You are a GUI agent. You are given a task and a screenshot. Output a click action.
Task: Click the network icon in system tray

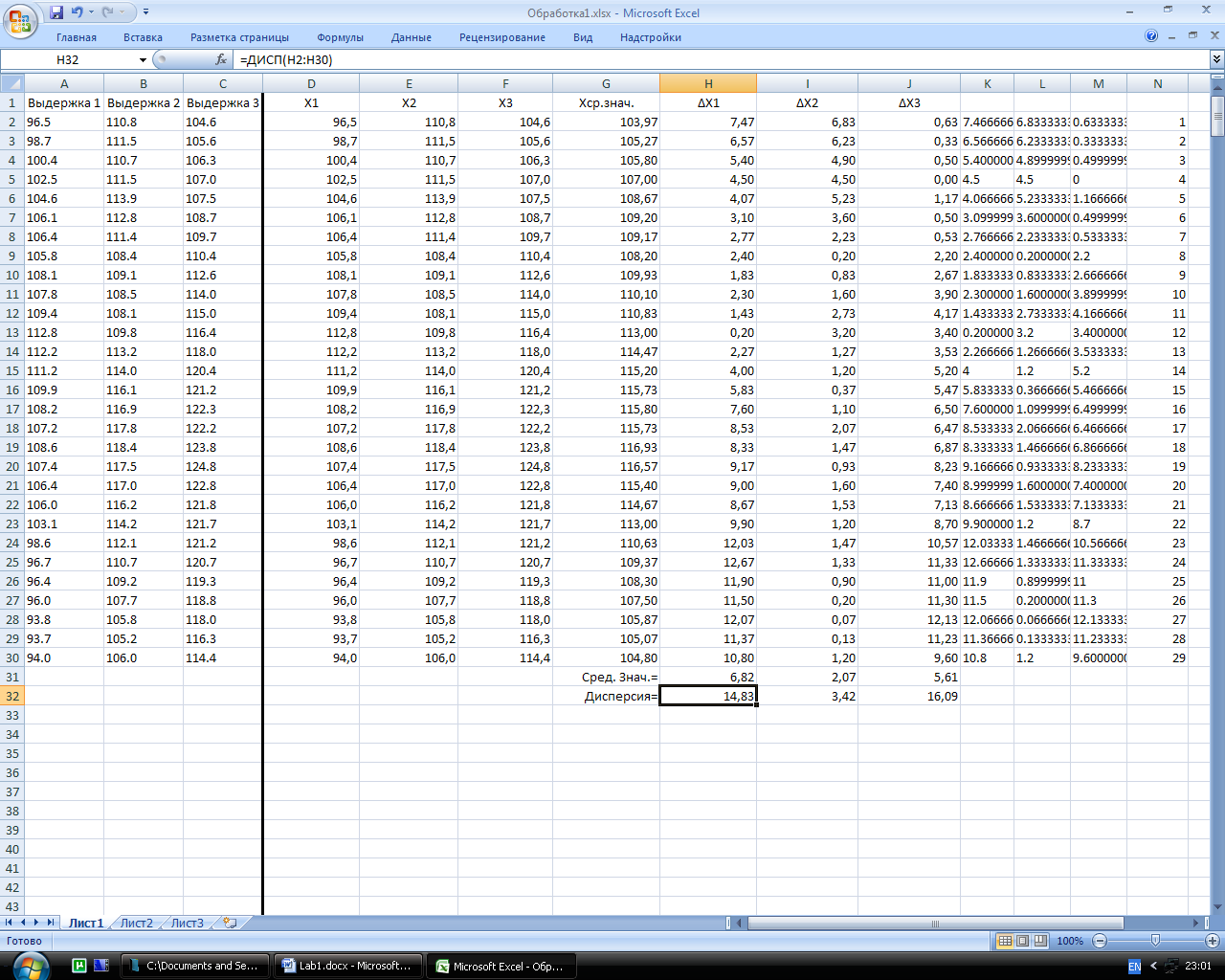coord(1171,967)
